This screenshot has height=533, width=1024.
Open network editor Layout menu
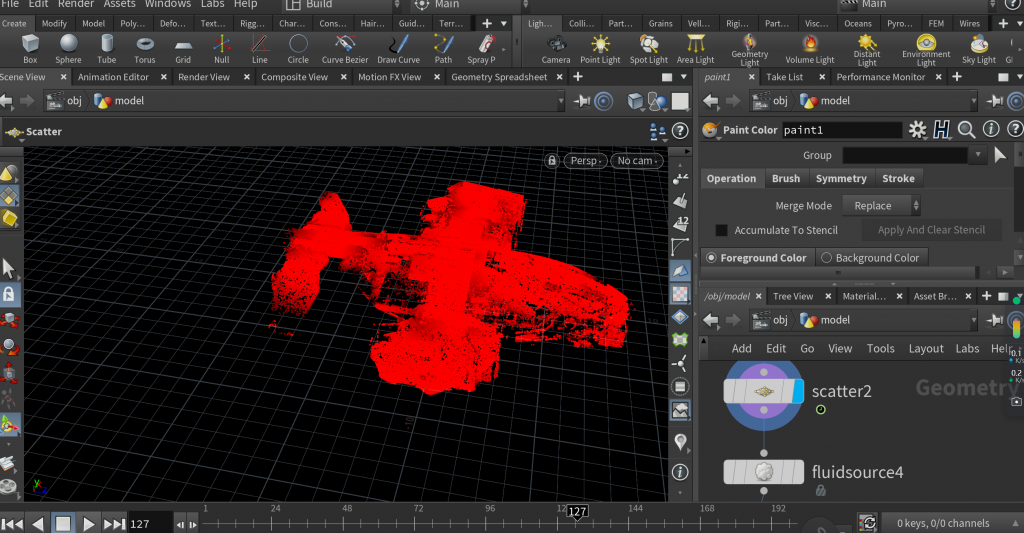coord(925,349)
